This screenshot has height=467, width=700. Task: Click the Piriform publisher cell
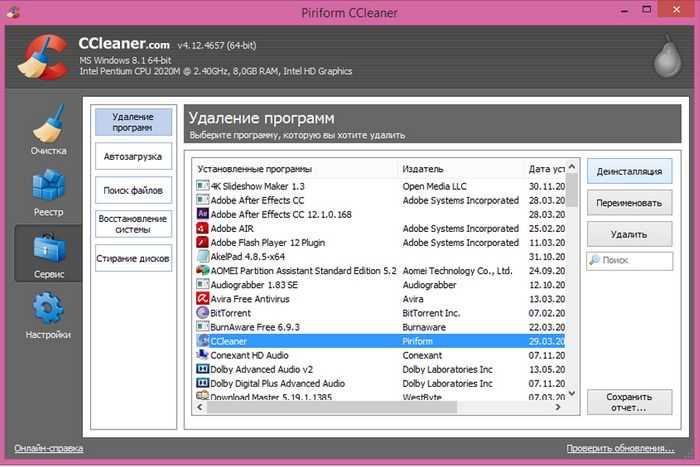tap(417, 341)
